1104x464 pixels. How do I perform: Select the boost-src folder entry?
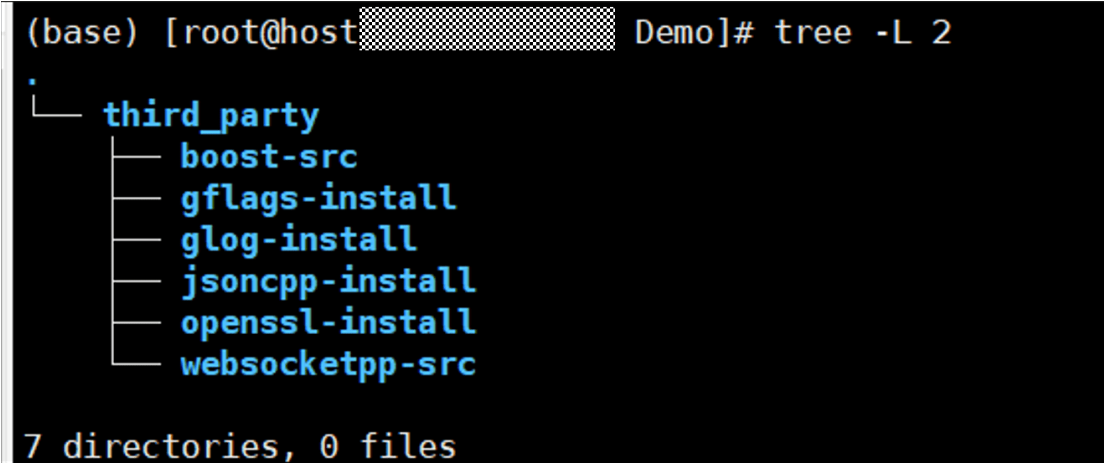268,157
